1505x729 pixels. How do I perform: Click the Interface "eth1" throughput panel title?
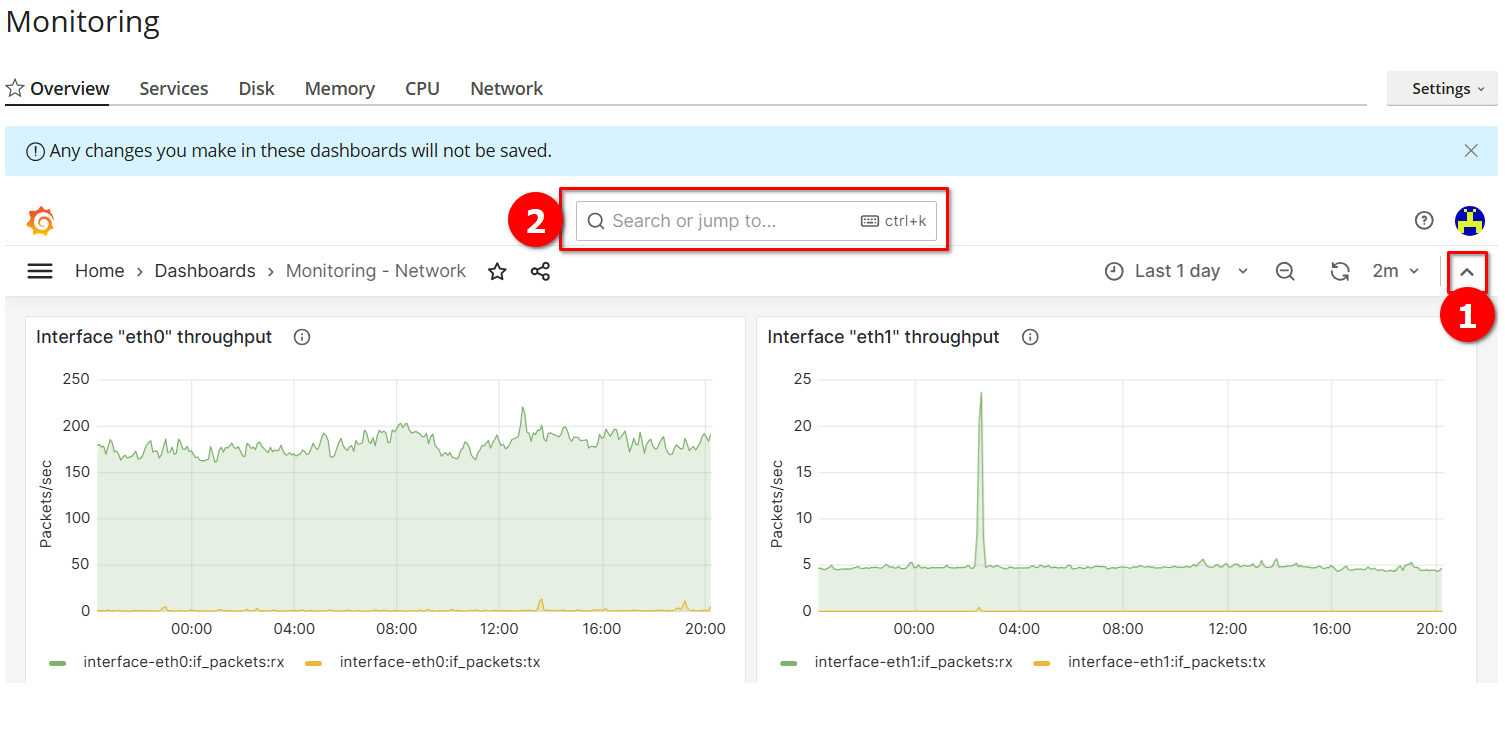(884, 337)
